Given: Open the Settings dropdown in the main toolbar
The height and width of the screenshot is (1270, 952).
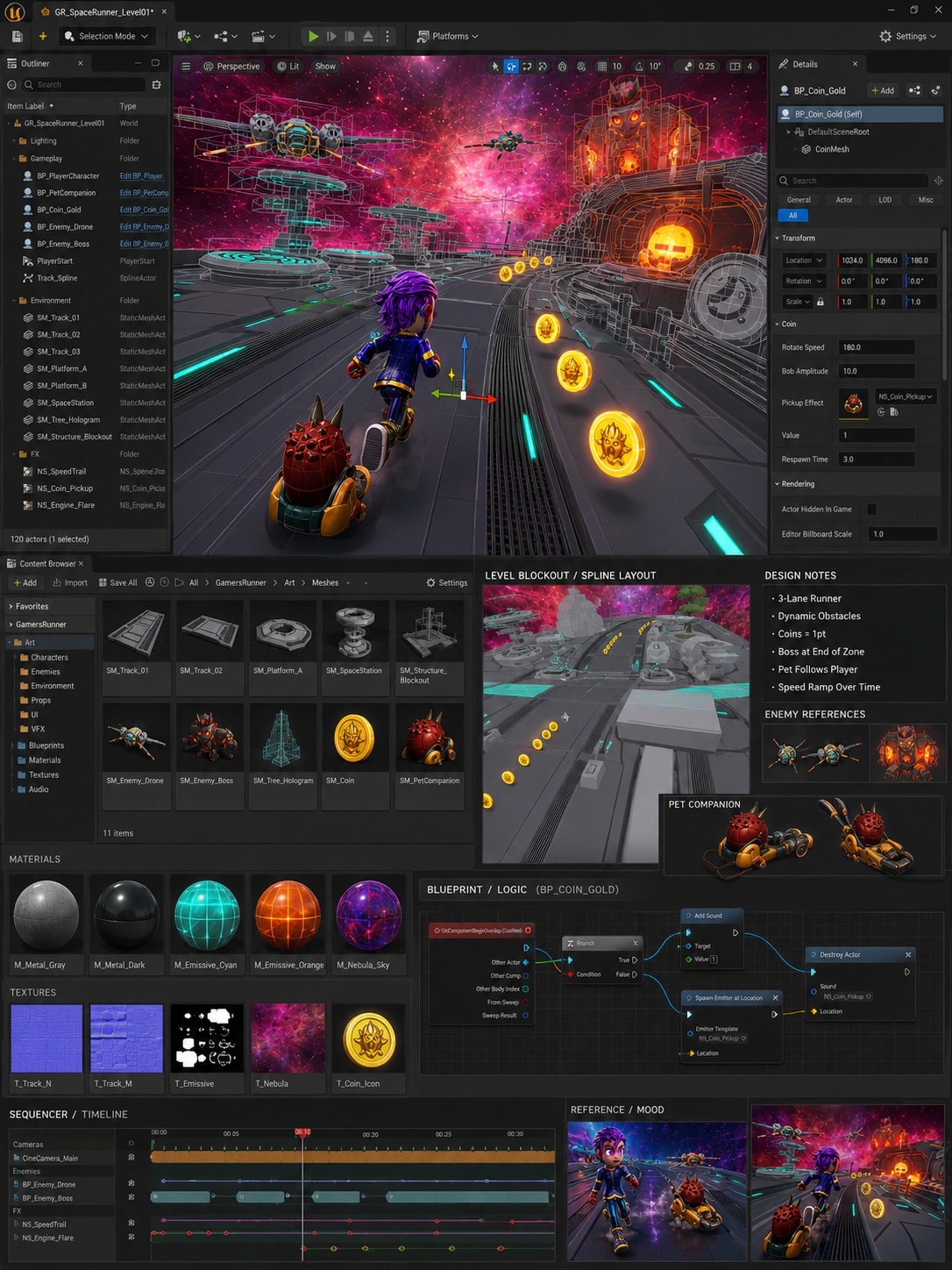Looking at the screenshot, I should tap(908, 36).
